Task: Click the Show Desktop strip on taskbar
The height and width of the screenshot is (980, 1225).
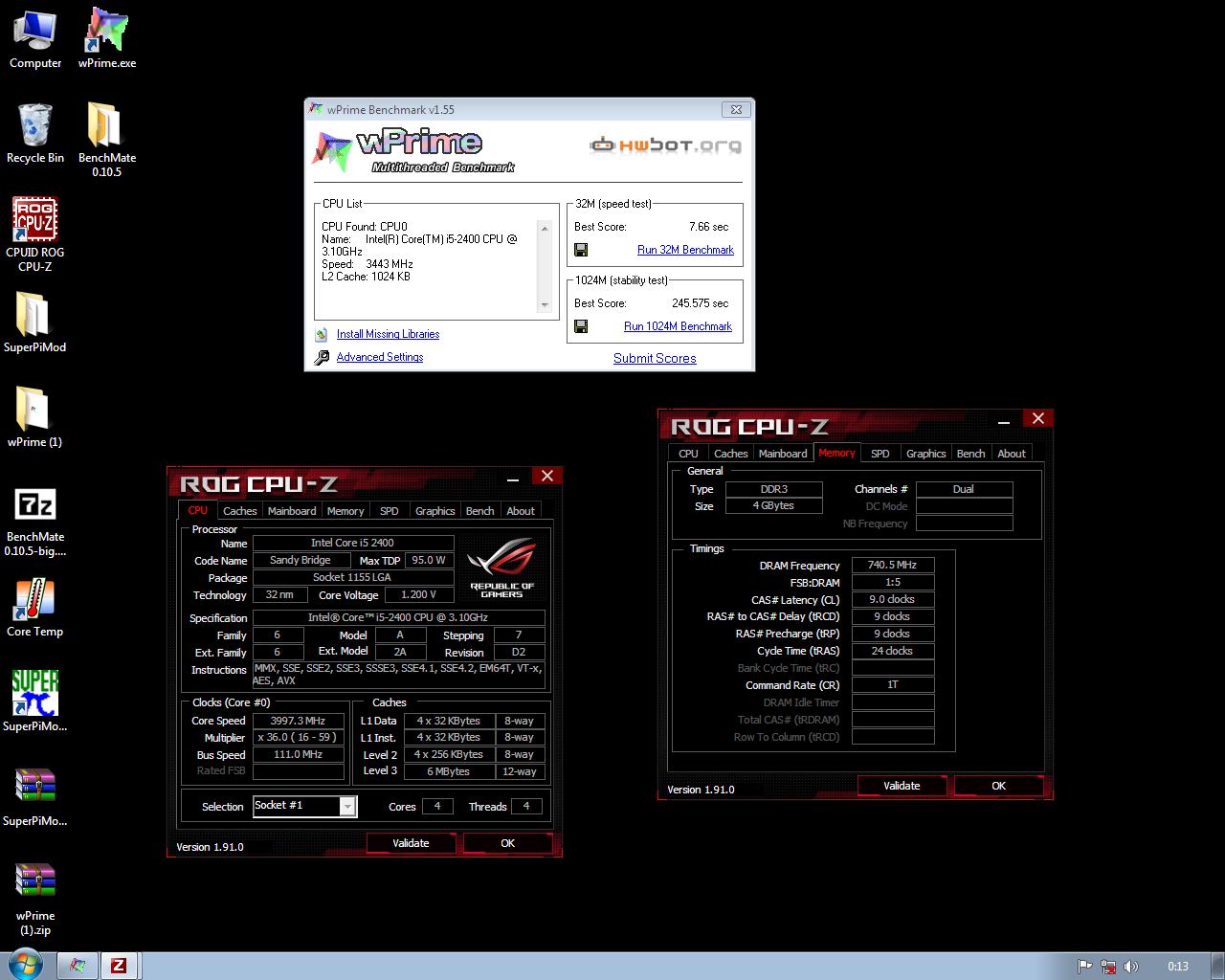Action: [x=1217, y=966]
